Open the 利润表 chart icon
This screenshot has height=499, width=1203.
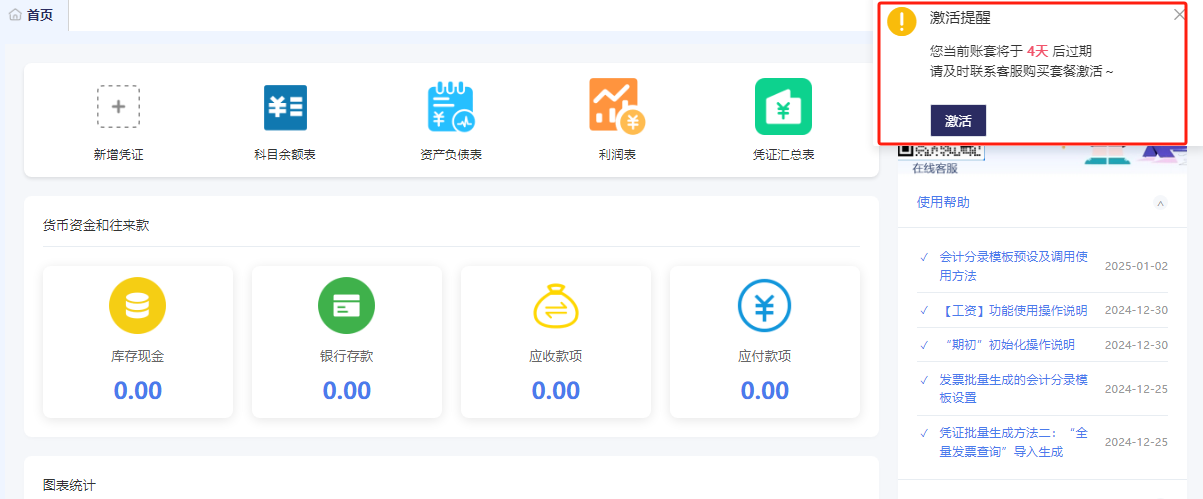617,106
